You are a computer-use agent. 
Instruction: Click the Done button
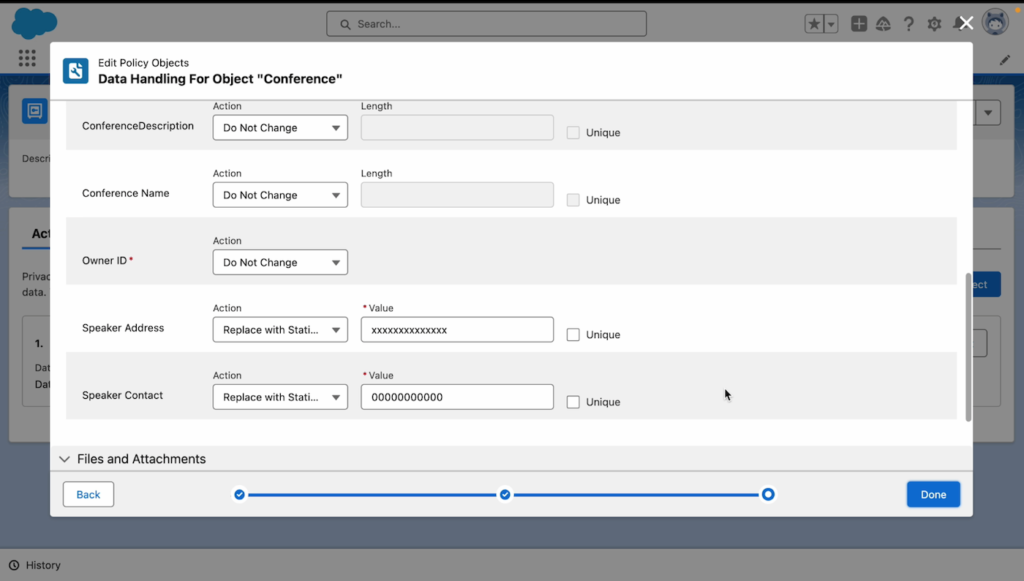932,493
